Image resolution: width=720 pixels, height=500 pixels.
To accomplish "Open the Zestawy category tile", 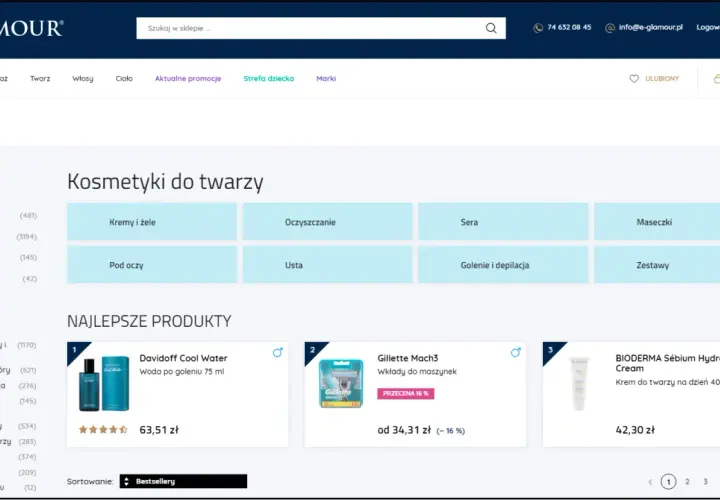I will pos(657,265).
